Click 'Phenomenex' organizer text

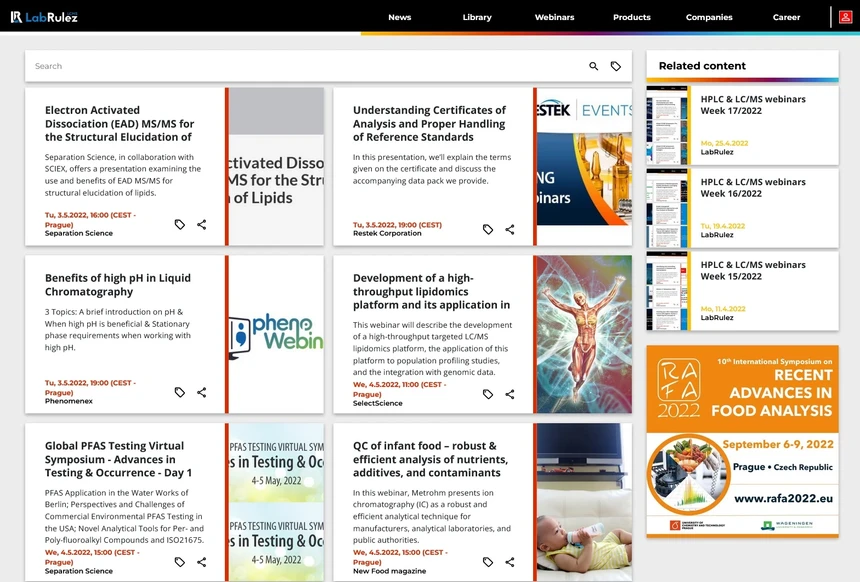pos(69,401)
